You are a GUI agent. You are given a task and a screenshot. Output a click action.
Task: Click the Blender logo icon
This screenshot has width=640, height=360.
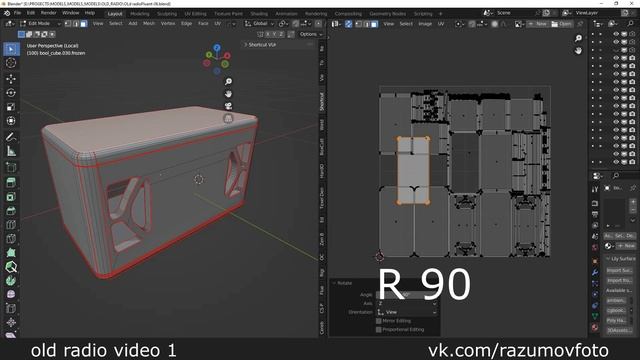7,13
